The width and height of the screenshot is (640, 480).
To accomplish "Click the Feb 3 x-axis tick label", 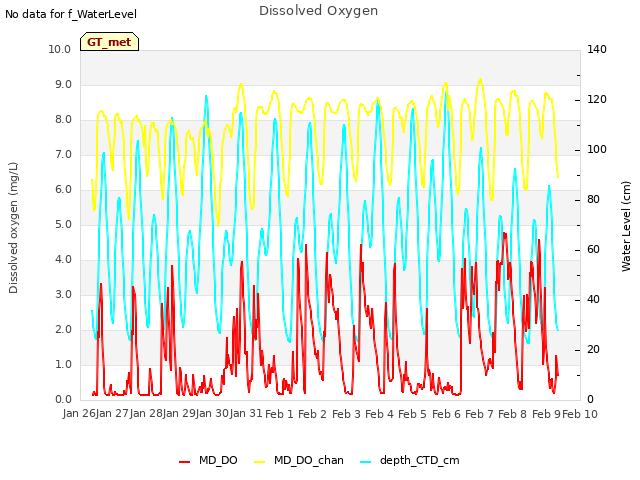I will 346,414.
